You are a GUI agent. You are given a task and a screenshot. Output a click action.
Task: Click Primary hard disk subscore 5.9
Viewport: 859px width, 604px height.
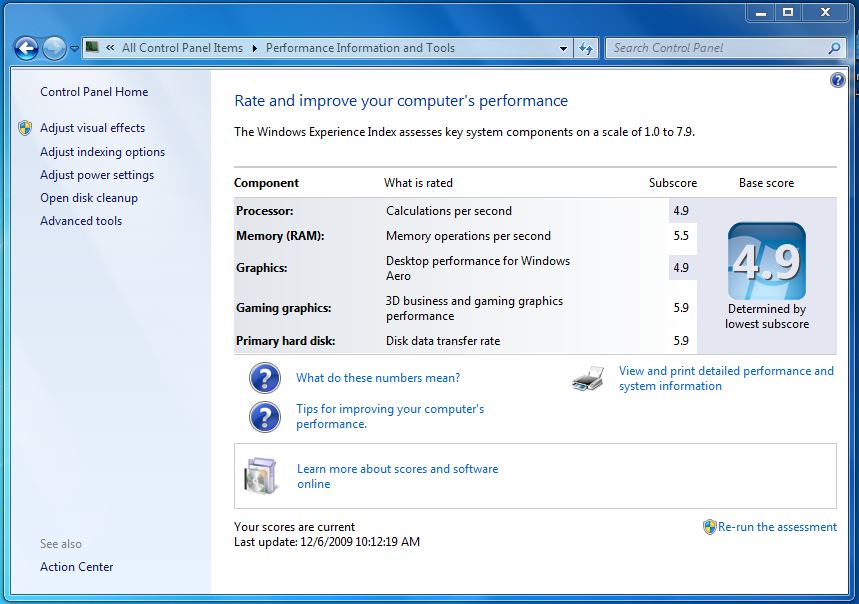point(681,341)
